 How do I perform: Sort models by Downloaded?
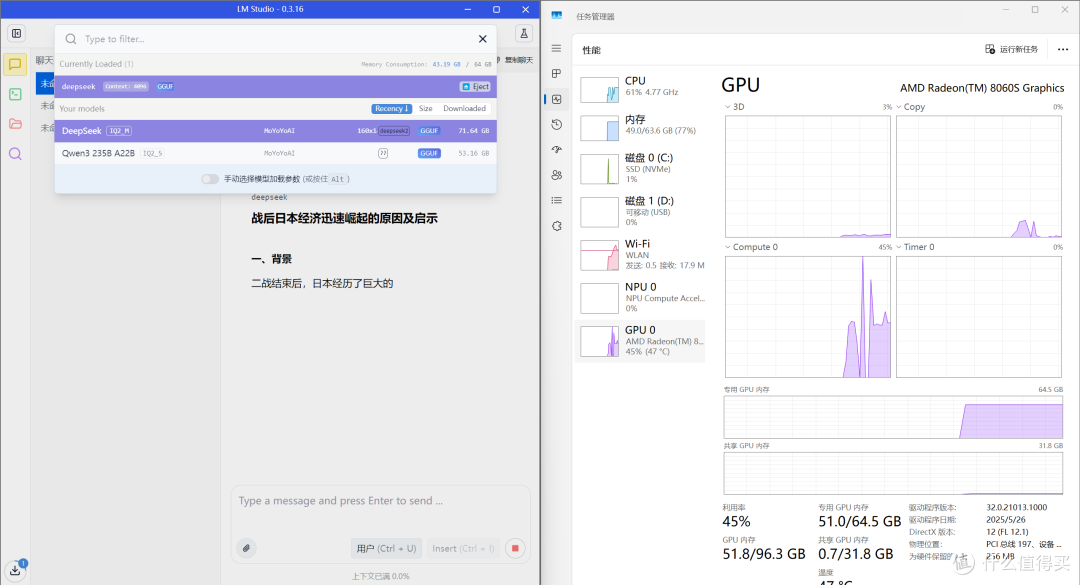[464, 109]
